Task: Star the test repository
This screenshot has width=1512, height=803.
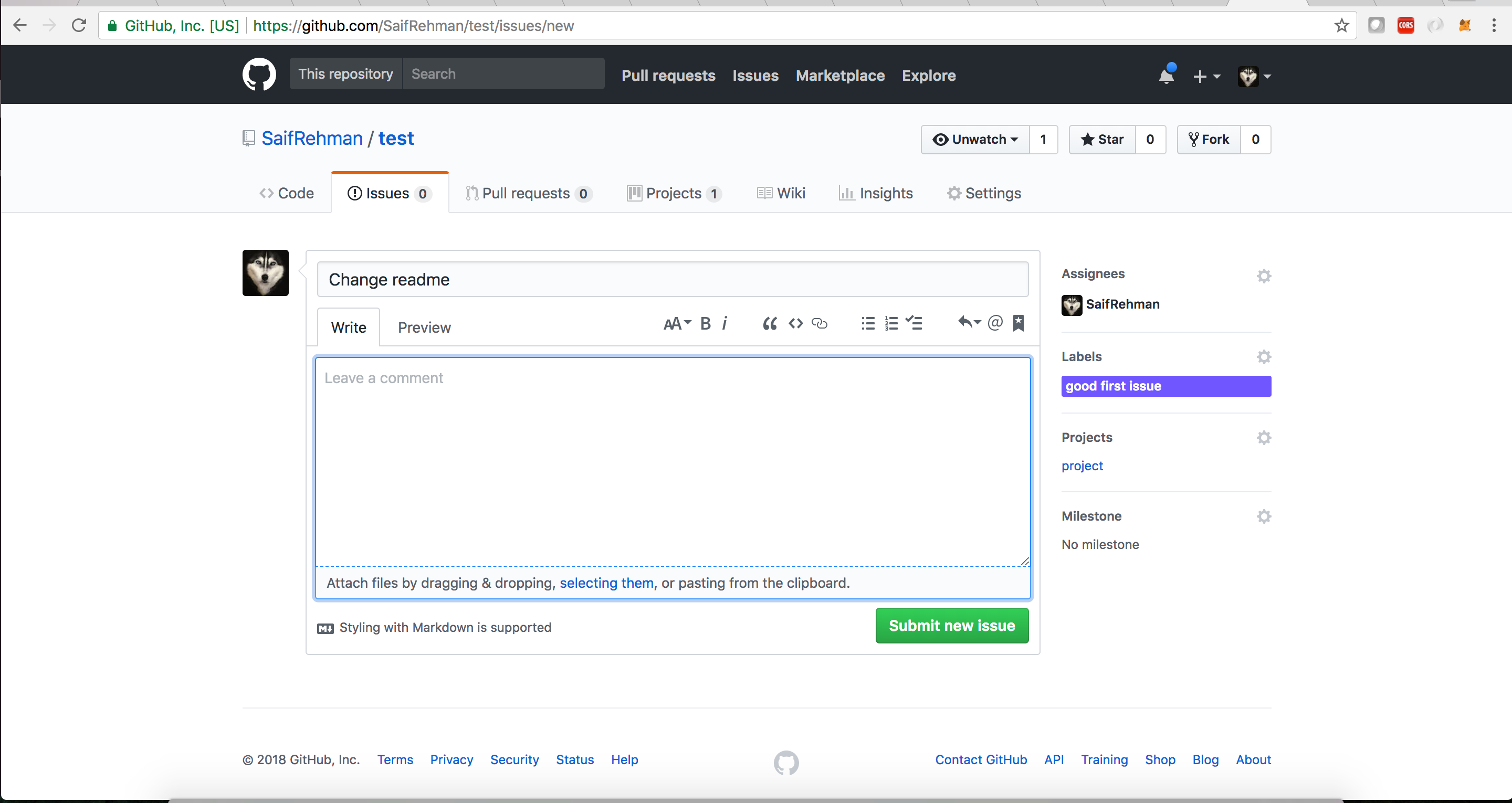Action: point(1102,139)
